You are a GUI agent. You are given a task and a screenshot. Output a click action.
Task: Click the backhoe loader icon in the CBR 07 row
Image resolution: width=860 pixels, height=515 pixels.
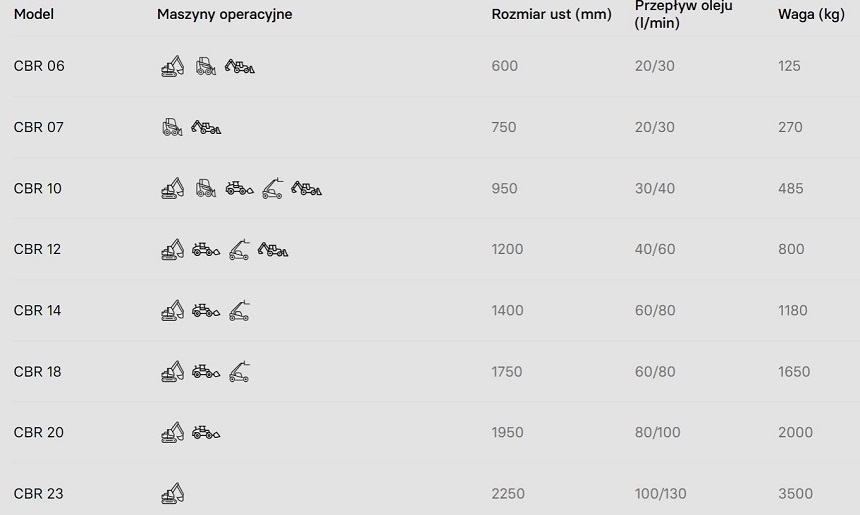[x=206, y=128]
